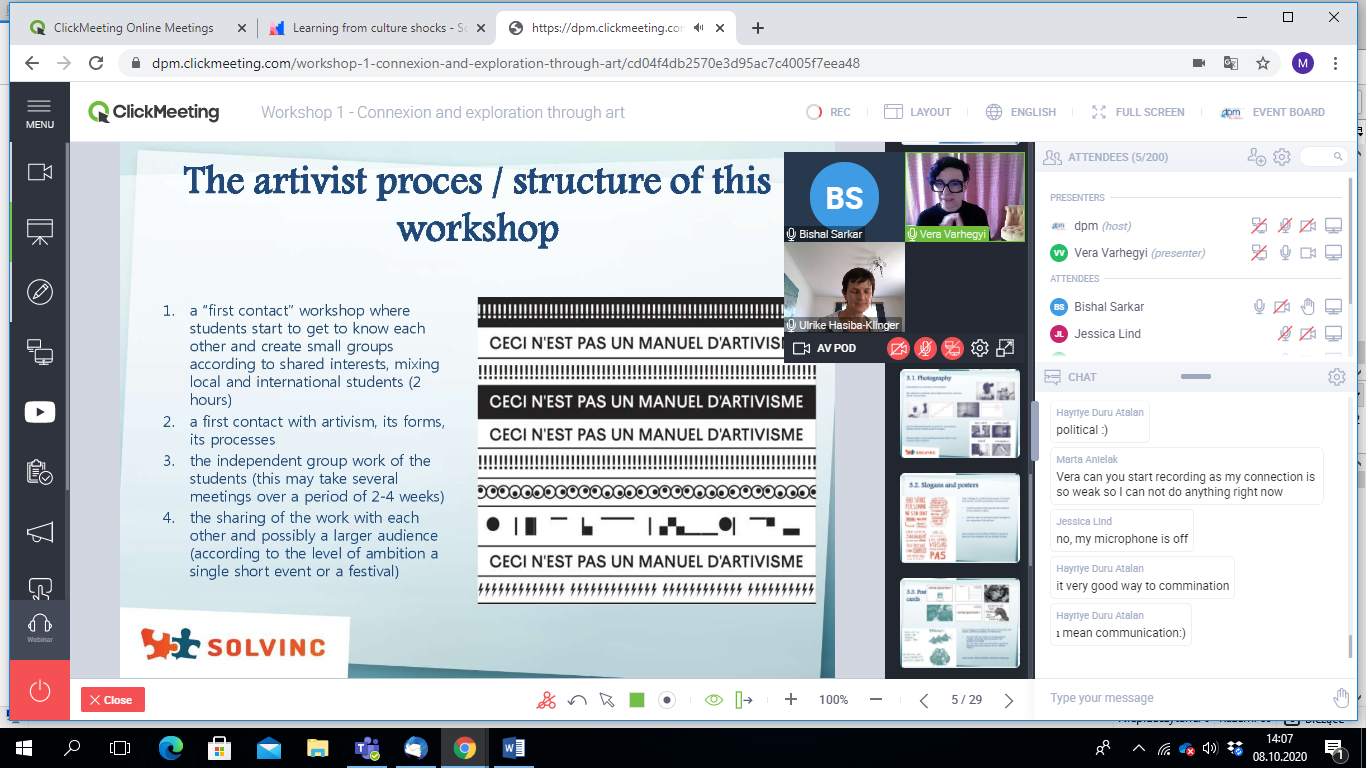Click the undo arrow in presentation toolbar

(x=577, y=700)
